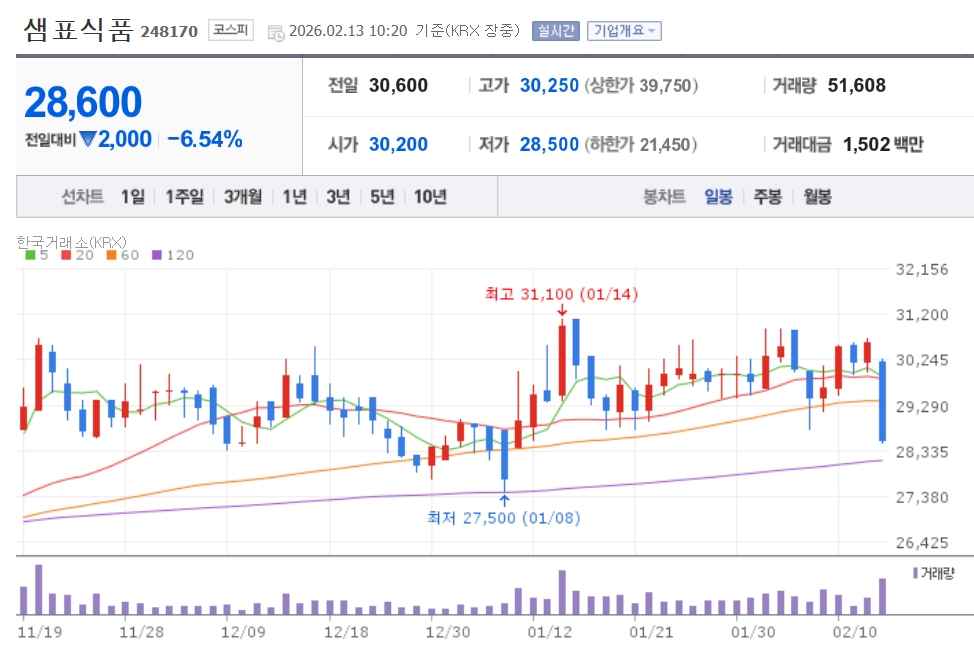The image size is (974, 651).
Task: Select the 월봉 monthly candle chart
Action: tap(817, 196)
